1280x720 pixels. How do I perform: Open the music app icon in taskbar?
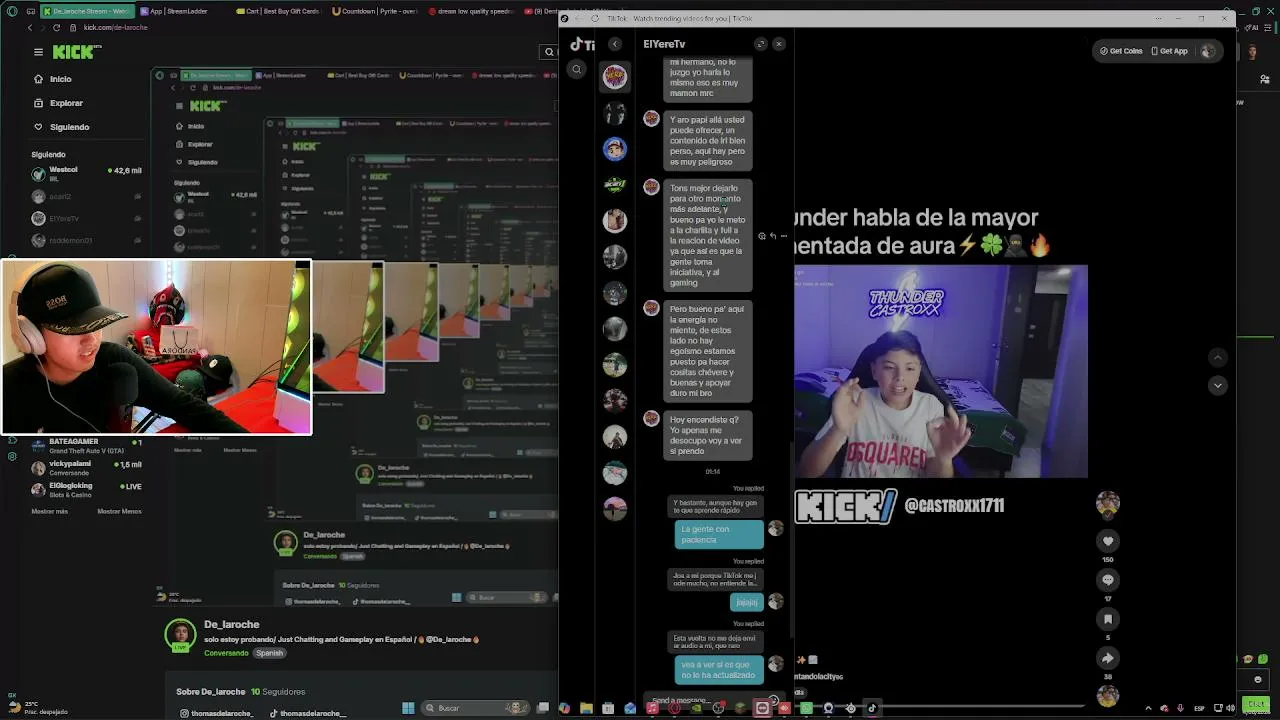click(652, 708)
